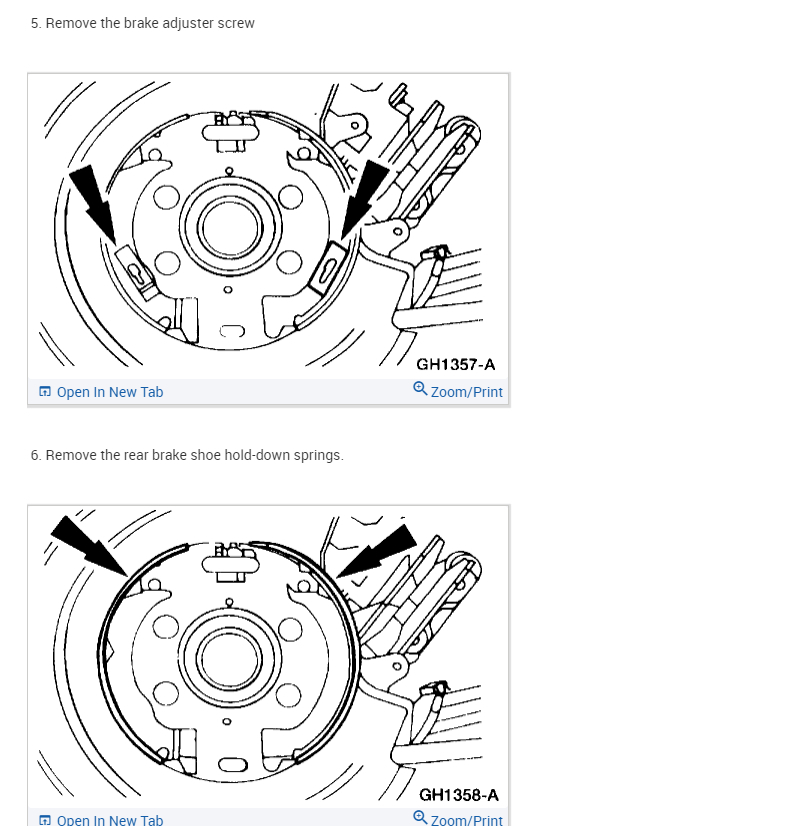Select Zoom/Print for the hold-down springs diagram
808x826 pixels.
pos(458,819)
